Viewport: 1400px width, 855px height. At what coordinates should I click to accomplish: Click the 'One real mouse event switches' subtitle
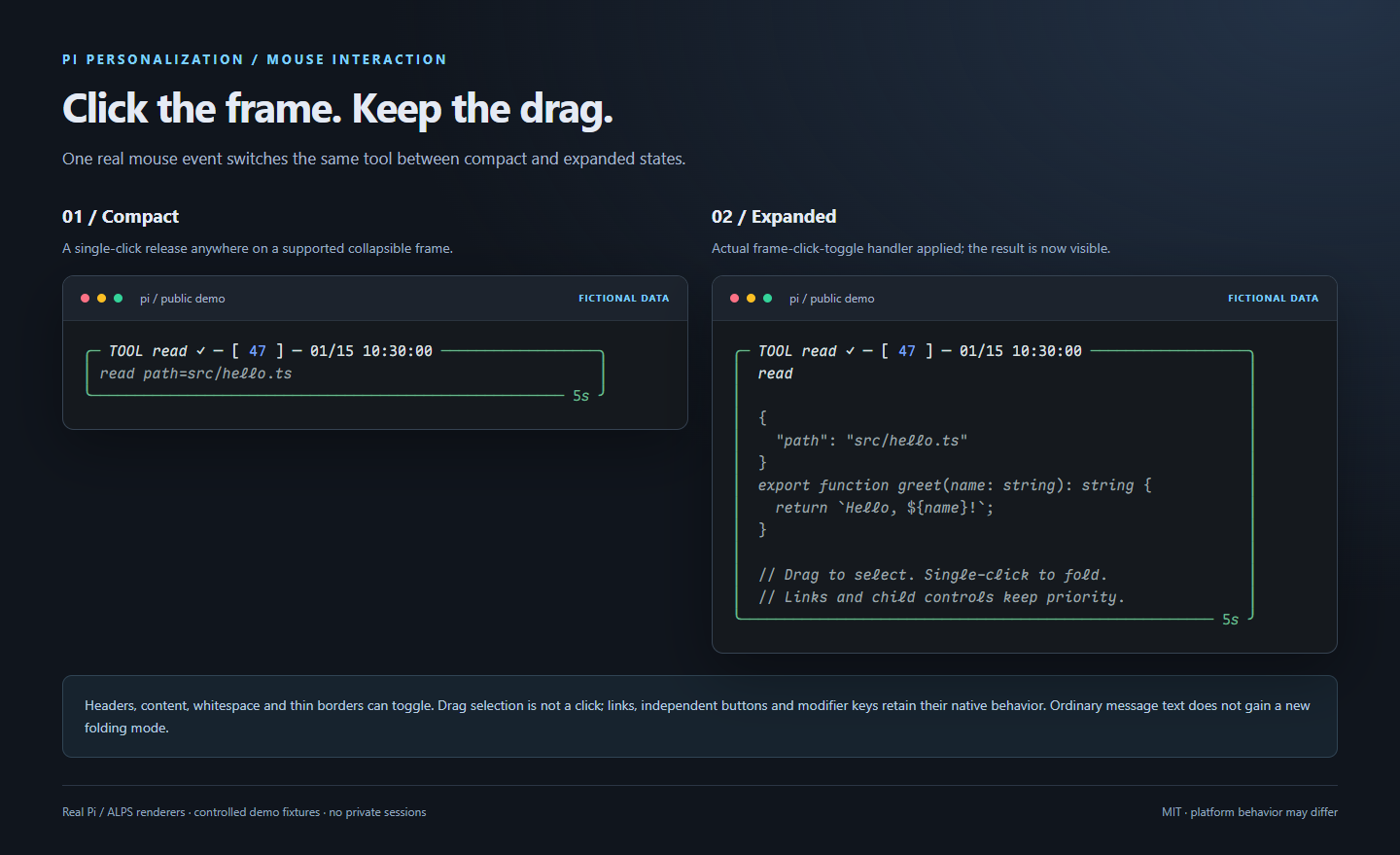374,159
